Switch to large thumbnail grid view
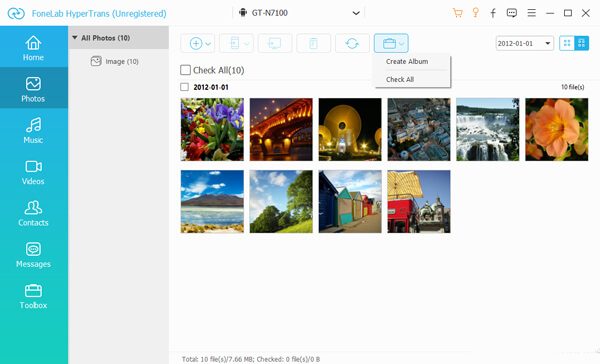The height and width of the screenshot is (364, 600). click(x=581, y=43)
